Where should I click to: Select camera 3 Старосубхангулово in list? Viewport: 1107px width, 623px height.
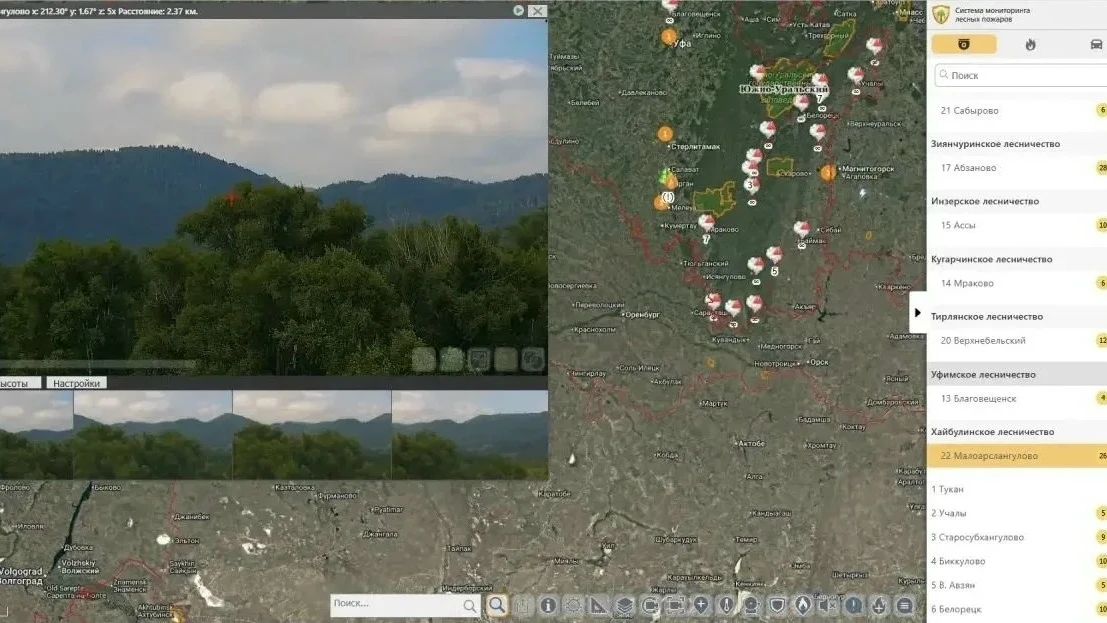(1017, 537)
